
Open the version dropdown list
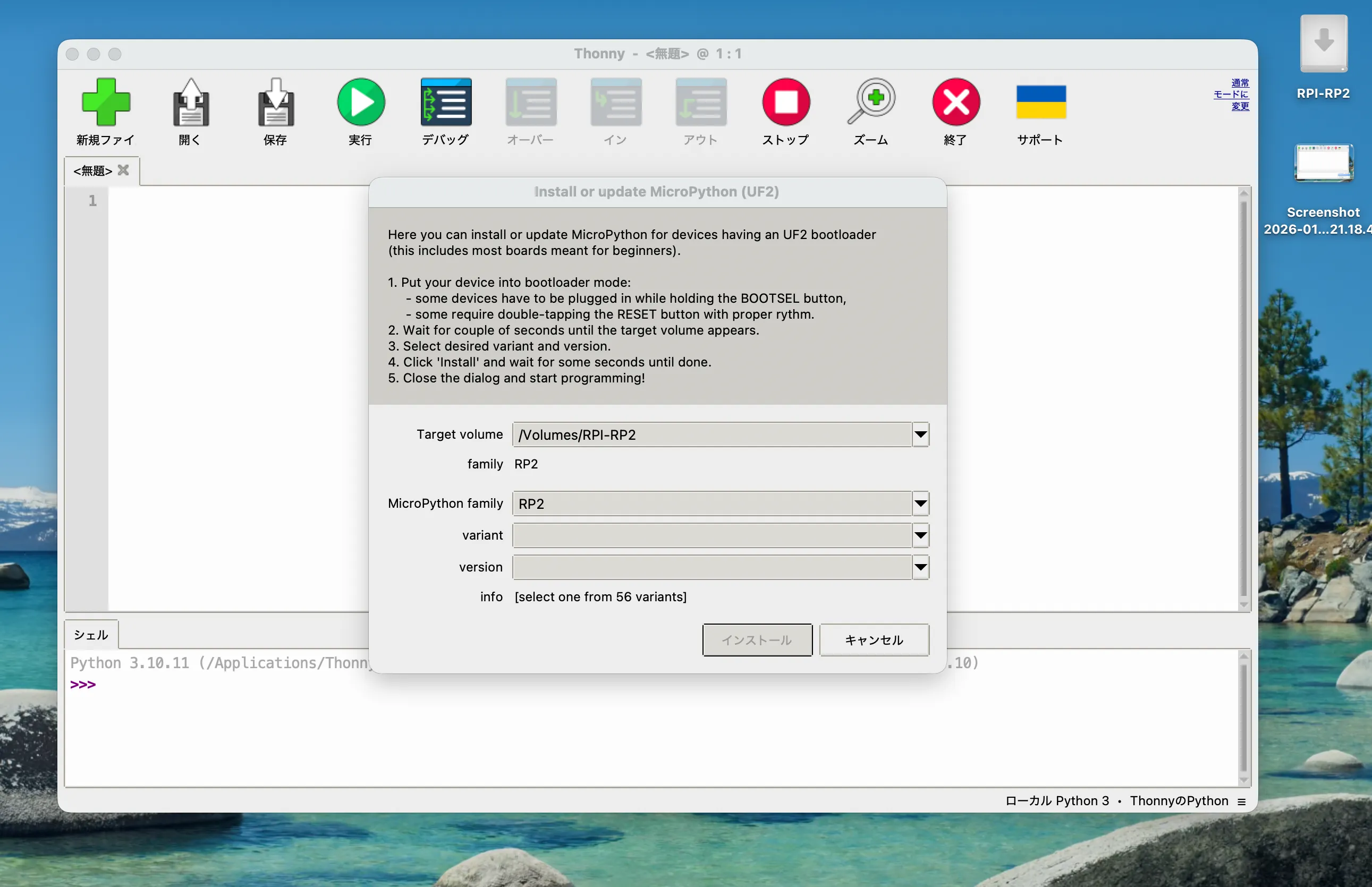point(920,567)
